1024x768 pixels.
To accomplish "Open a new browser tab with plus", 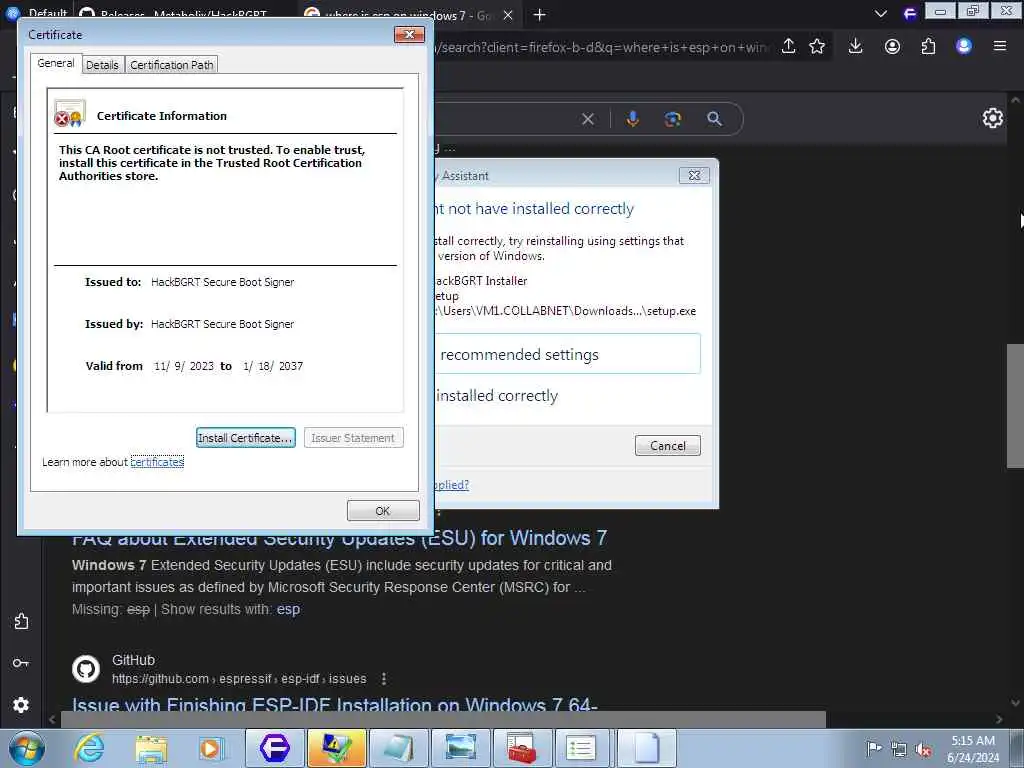I will (539, 15).
